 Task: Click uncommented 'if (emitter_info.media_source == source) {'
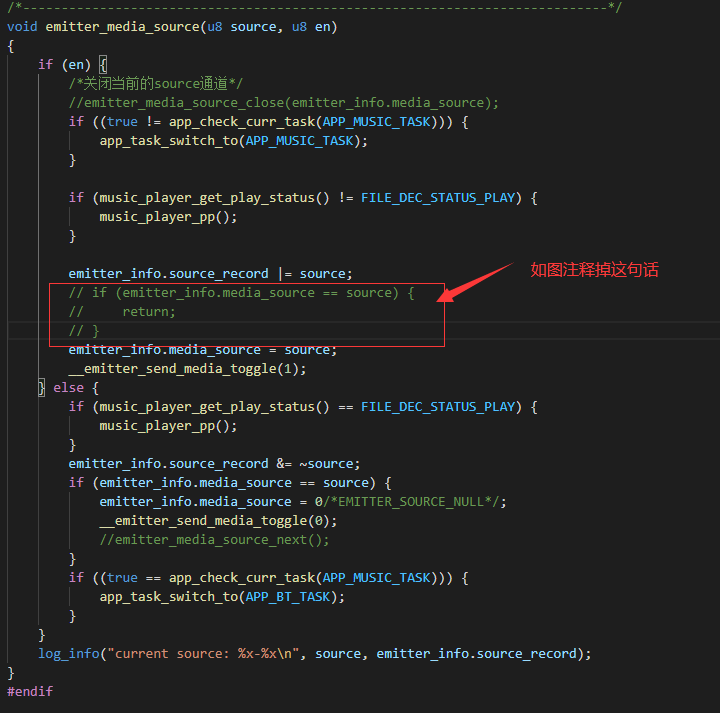[x=230, y=483]
